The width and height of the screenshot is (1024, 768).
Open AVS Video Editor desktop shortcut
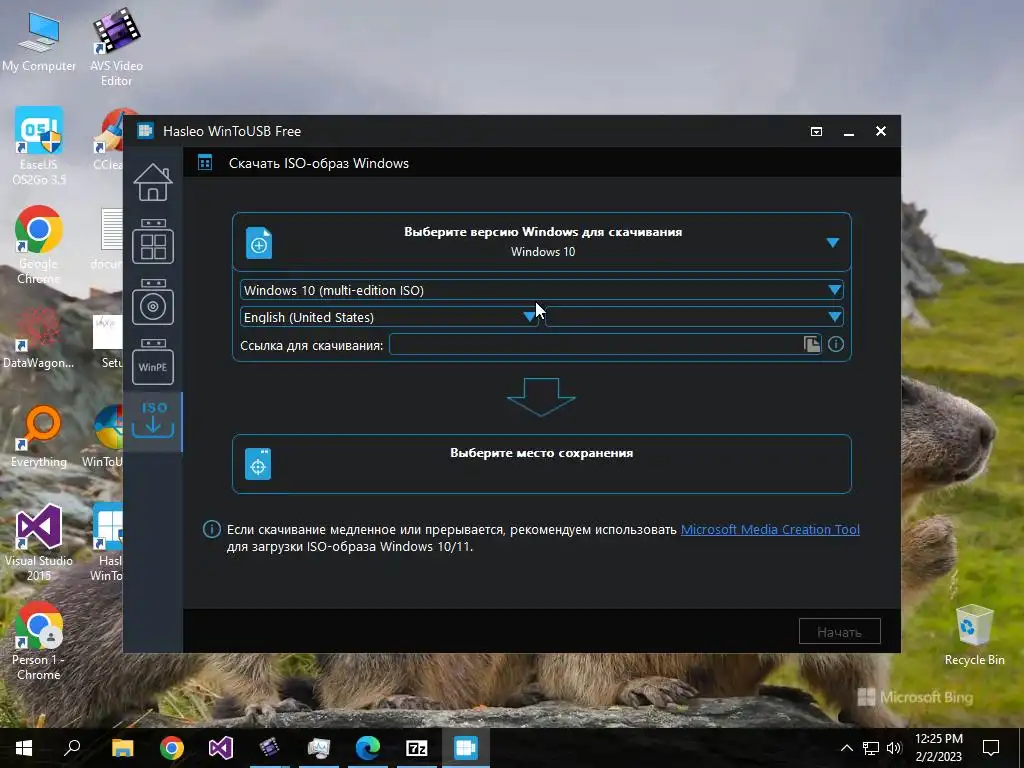pos(116,47)
